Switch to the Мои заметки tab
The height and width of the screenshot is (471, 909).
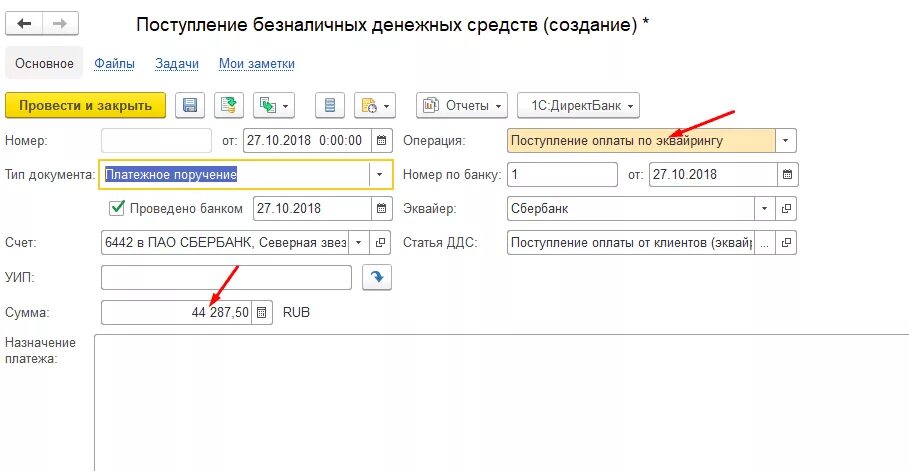pos(257,64)
